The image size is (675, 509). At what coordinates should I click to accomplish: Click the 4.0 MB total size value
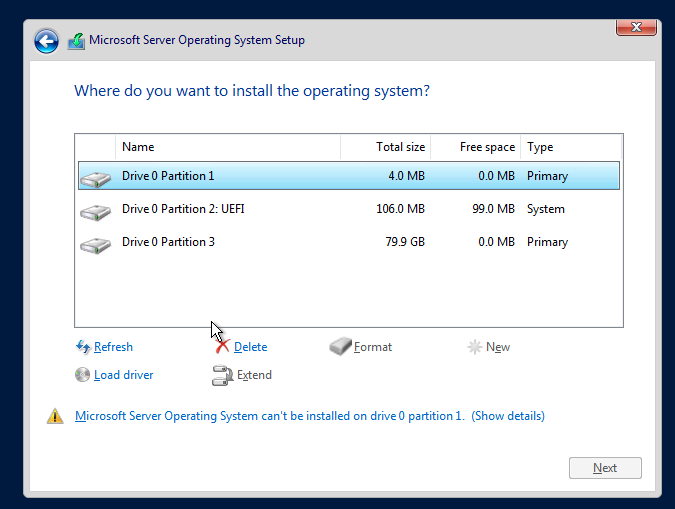tap(406, 176)
